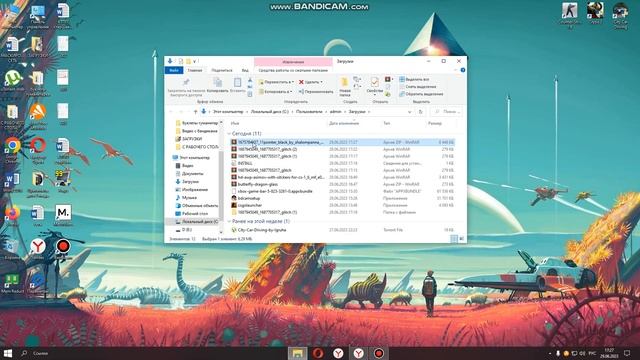Open Свойства of the selected file
This screenshot has height=360, width=640.
(x=374, y=86)
